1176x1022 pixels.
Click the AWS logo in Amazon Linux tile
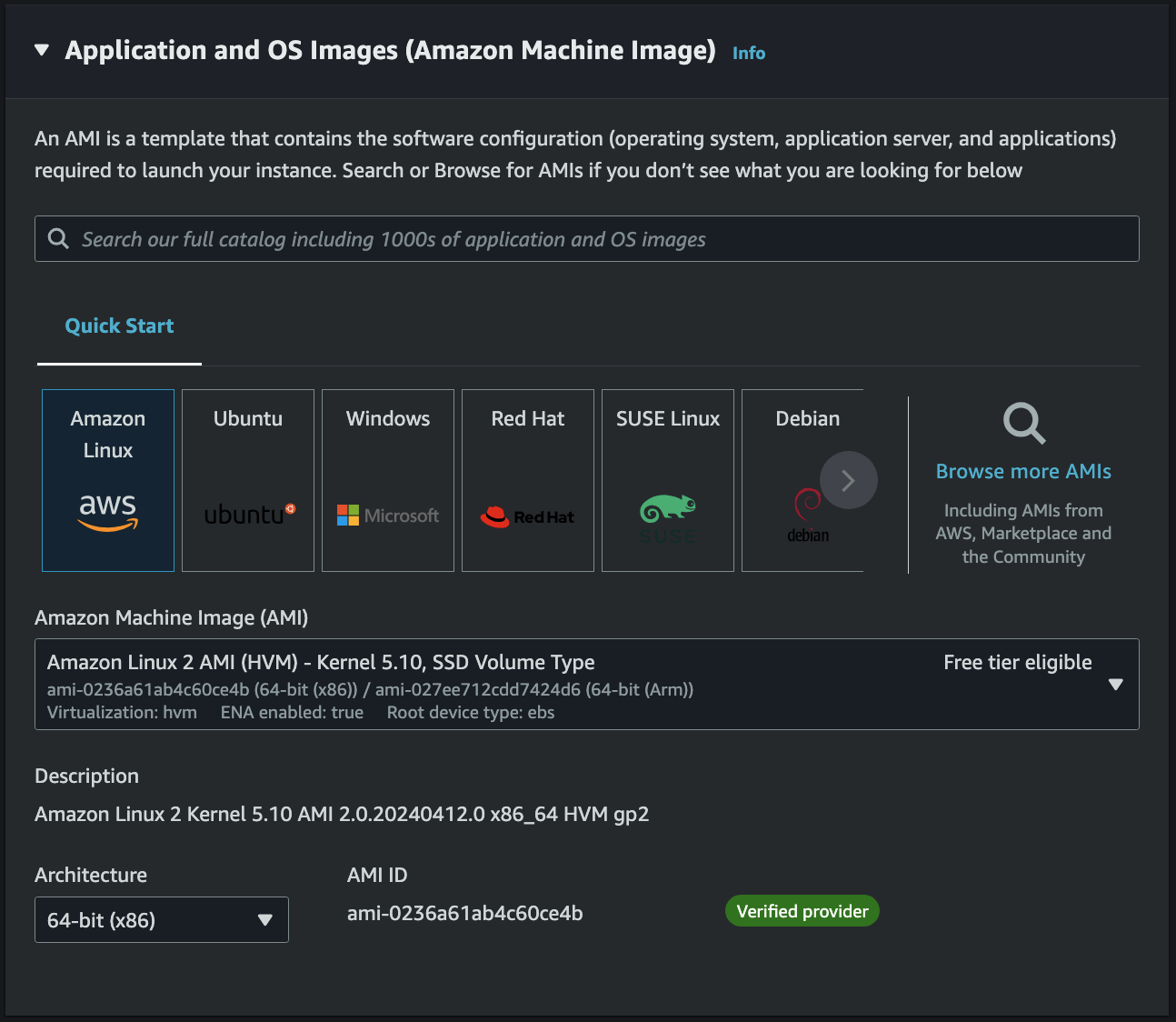click(x=108, y=511)
